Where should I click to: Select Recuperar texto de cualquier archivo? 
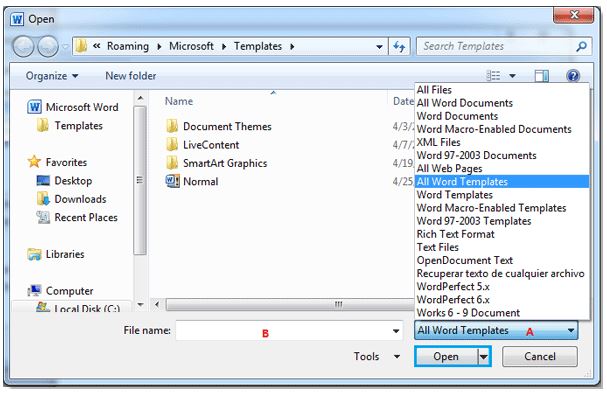502,274
